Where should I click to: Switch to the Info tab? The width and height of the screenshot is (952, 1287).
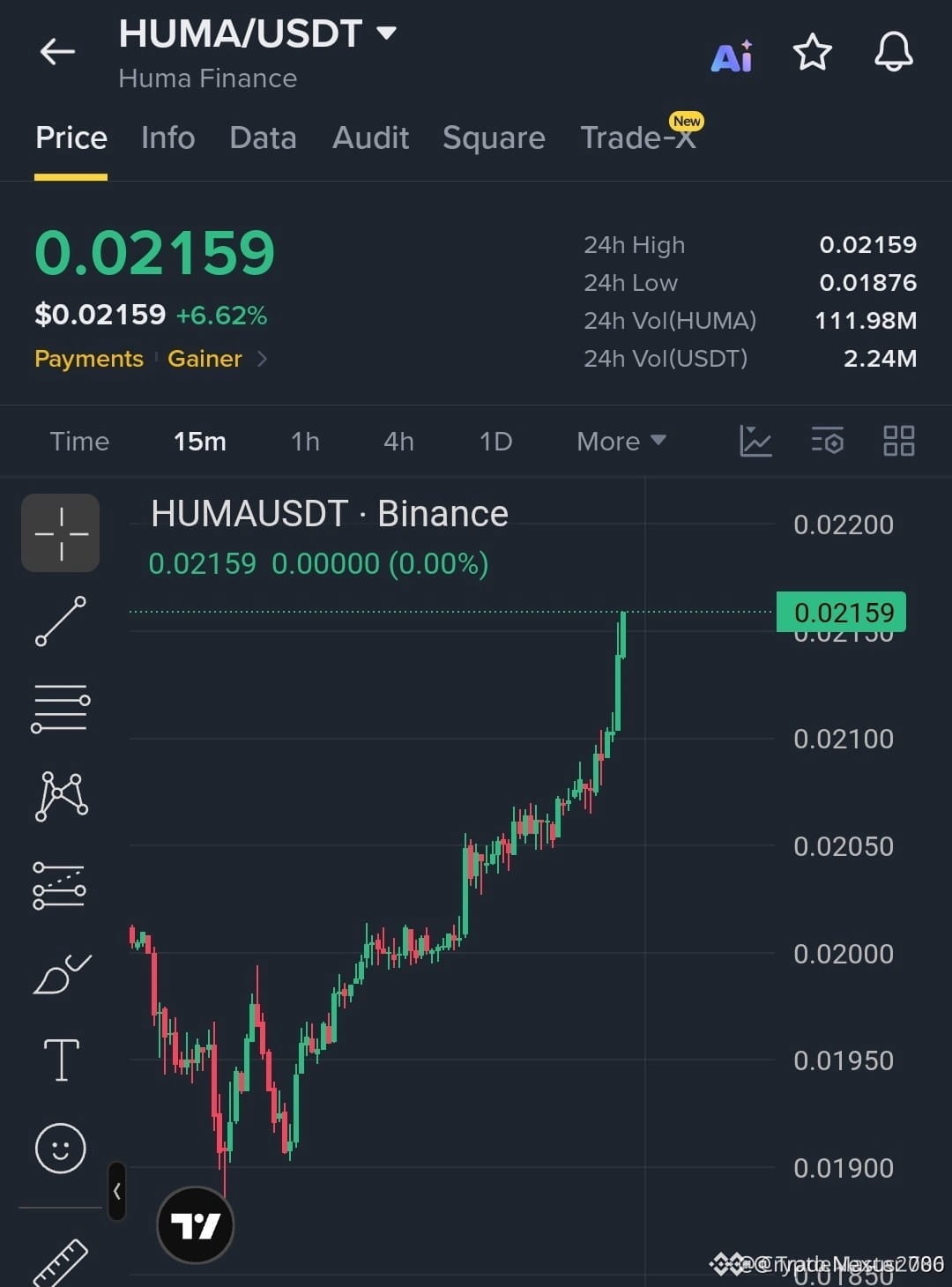167,138
